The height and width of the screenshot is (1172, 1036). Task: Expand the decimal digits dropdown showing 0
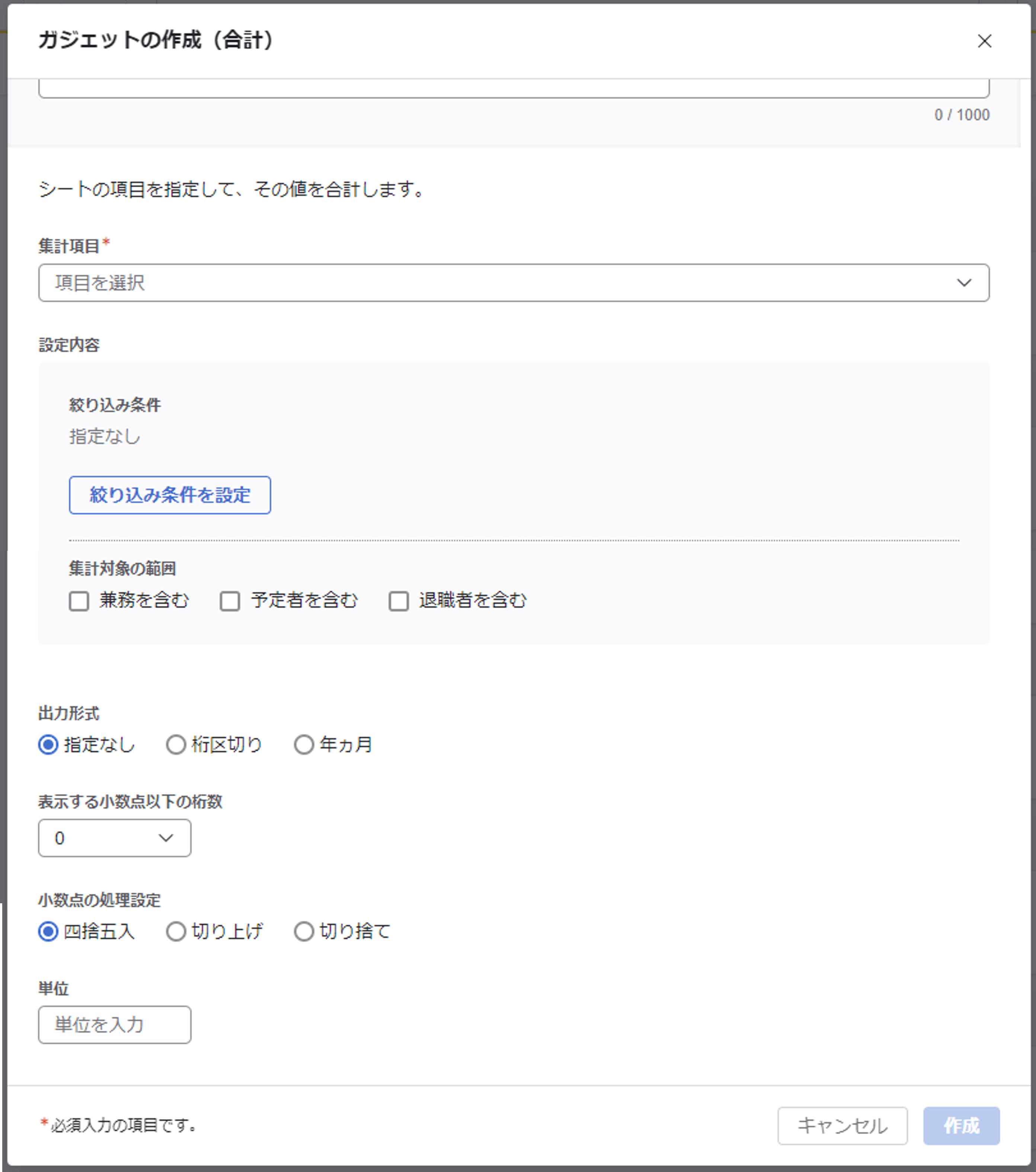115,838
